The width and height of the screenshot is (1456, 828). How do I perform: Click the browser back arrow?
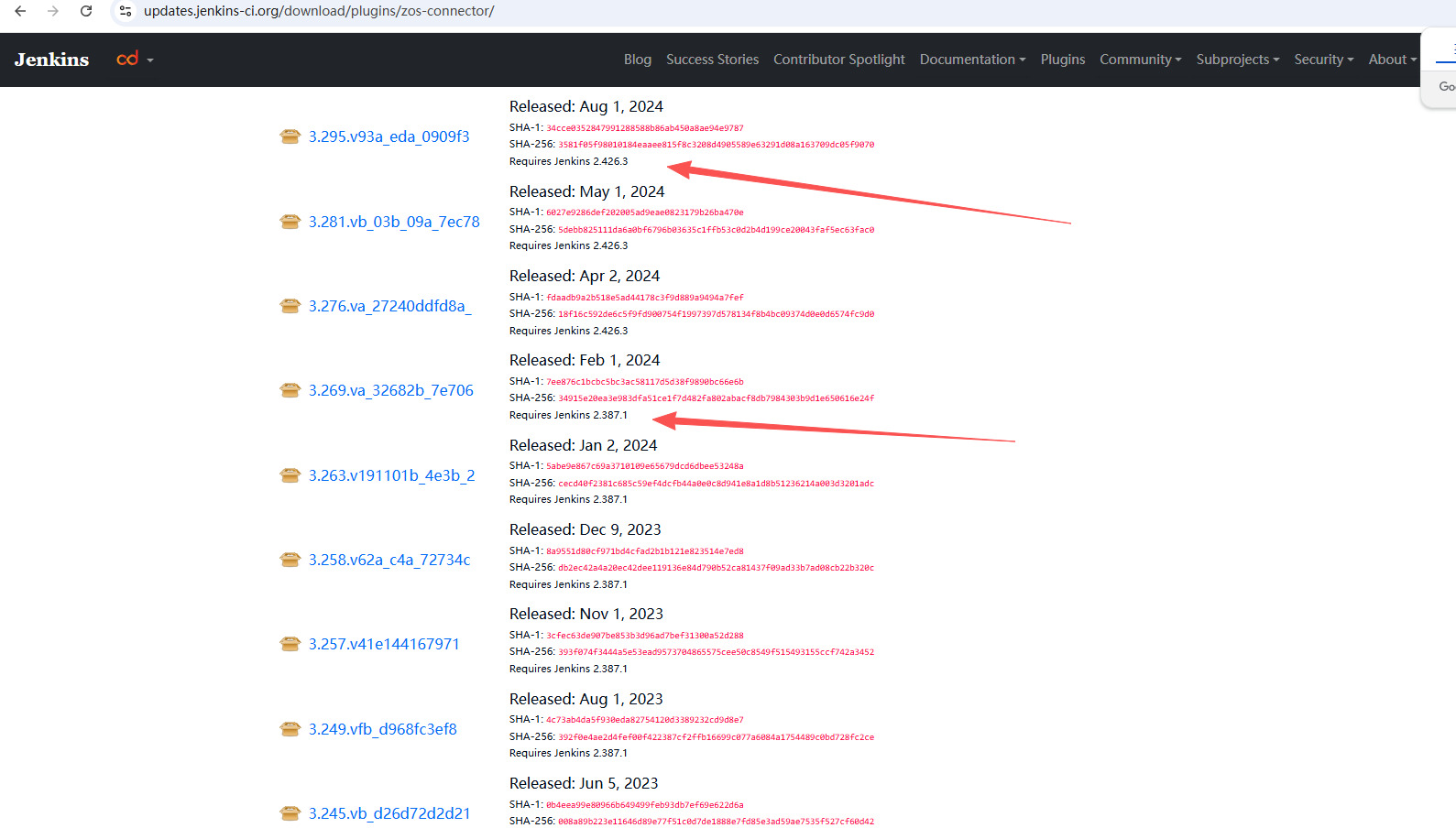point(20,11)
